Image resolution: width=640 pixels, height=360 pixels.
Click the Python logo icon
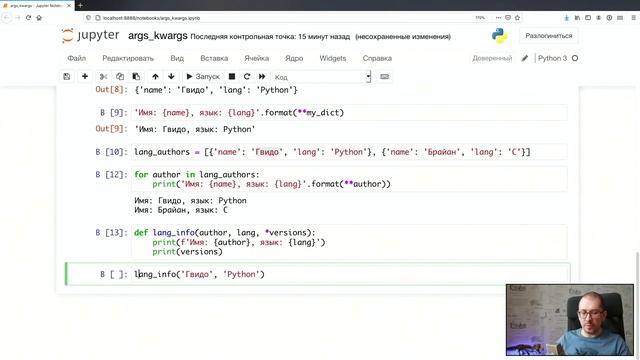[x=499, y=36]
